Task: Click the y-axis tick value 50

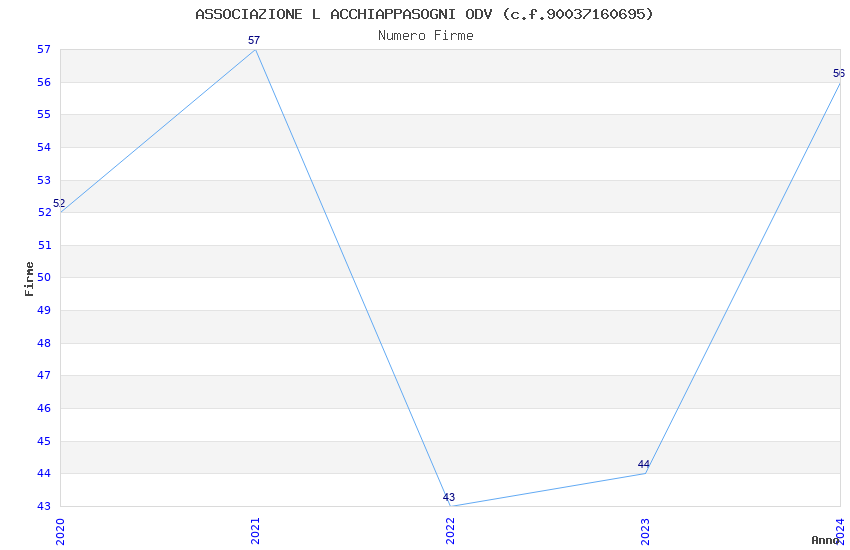Action: pos(44,277)
